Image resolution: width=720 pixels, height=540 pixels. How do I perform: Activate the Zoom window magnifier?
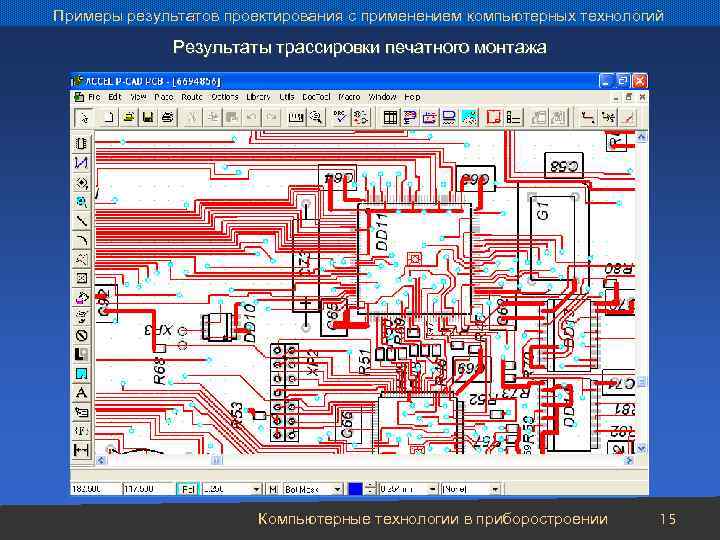point(315,118)
